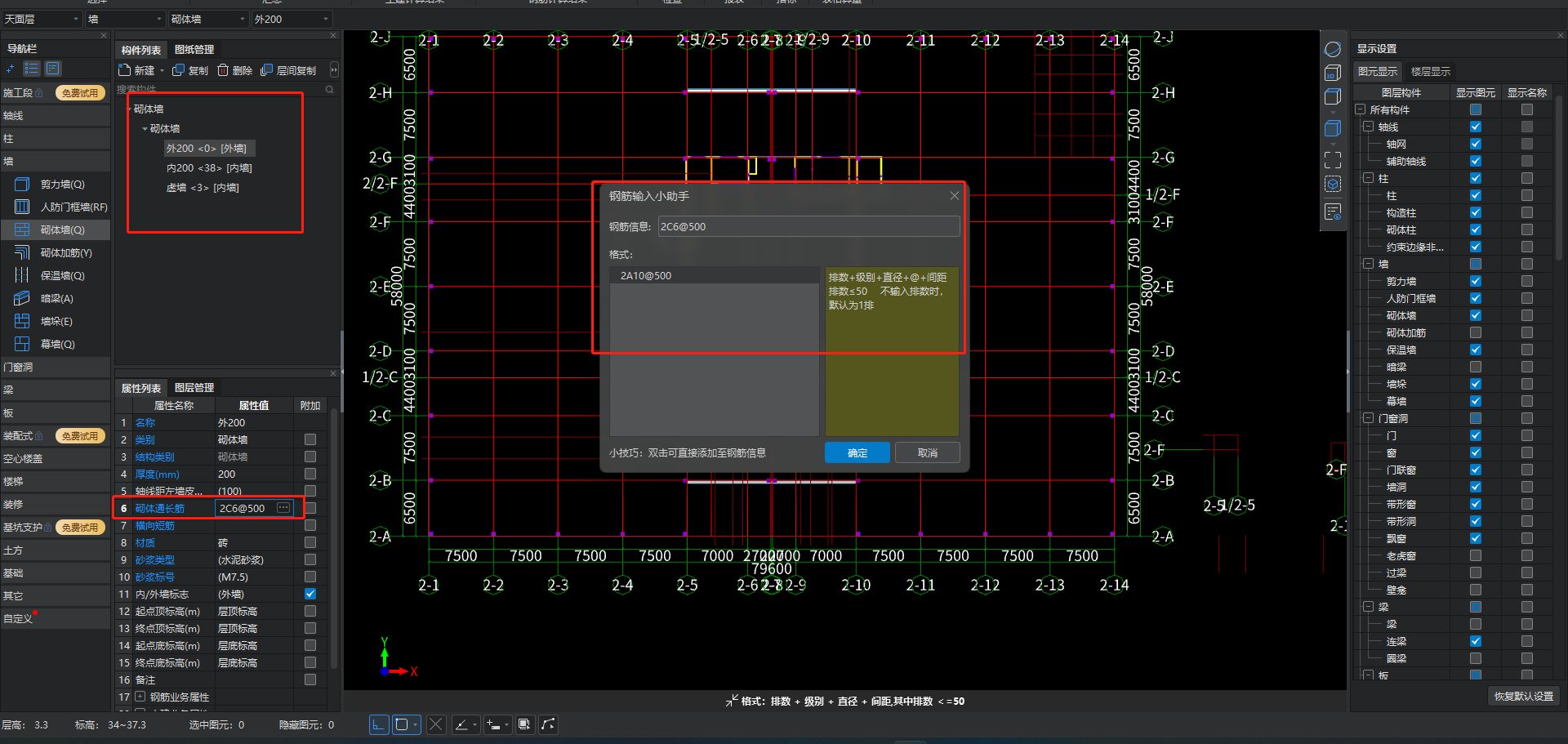Click the 搜索构件 search field
1568x744 pixels.
tap(220, 89)
